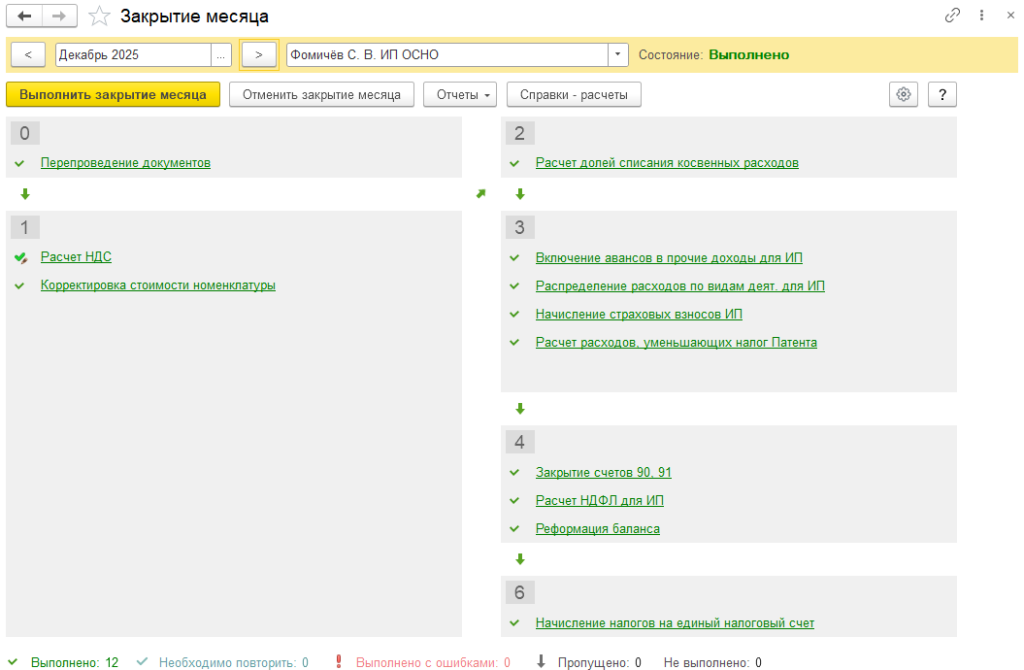Open Реформация баланса operation

(597, 528)
